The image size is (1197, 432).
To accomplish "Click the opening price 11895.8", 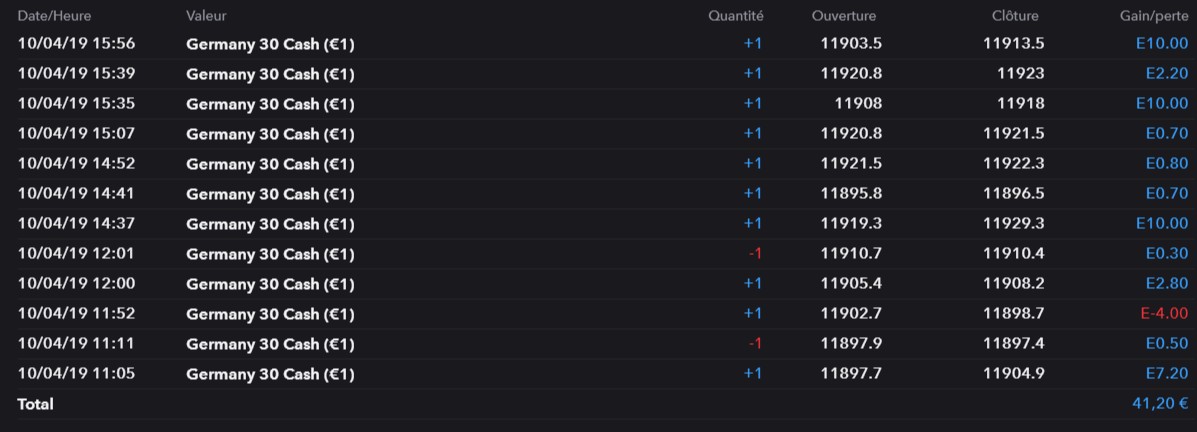I will pos(851,194).
